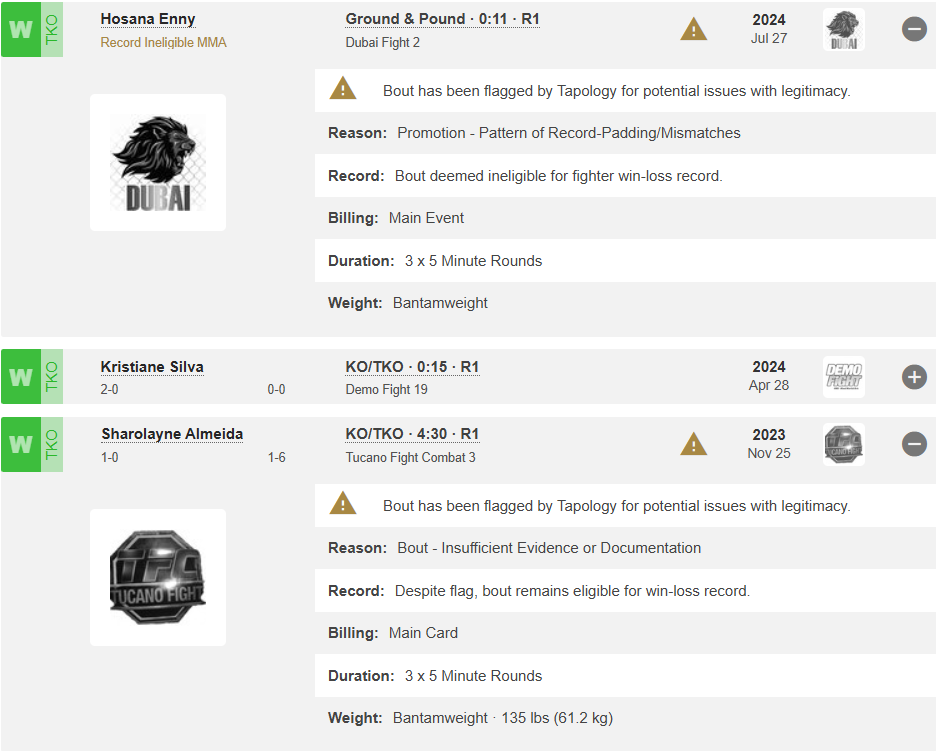Image resolution: width=936 pixels, height=751 pixels.
Task: Click Tucano Fight Combat 3 event name
Action: [411, 457]
